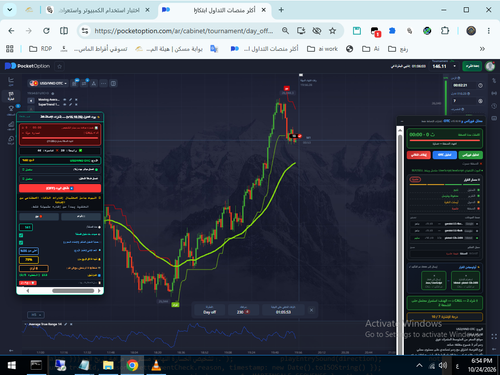Edit the Moving Average indicator pencil icon
The height and width of the screenshot is (375, 500).
point(70,100)
